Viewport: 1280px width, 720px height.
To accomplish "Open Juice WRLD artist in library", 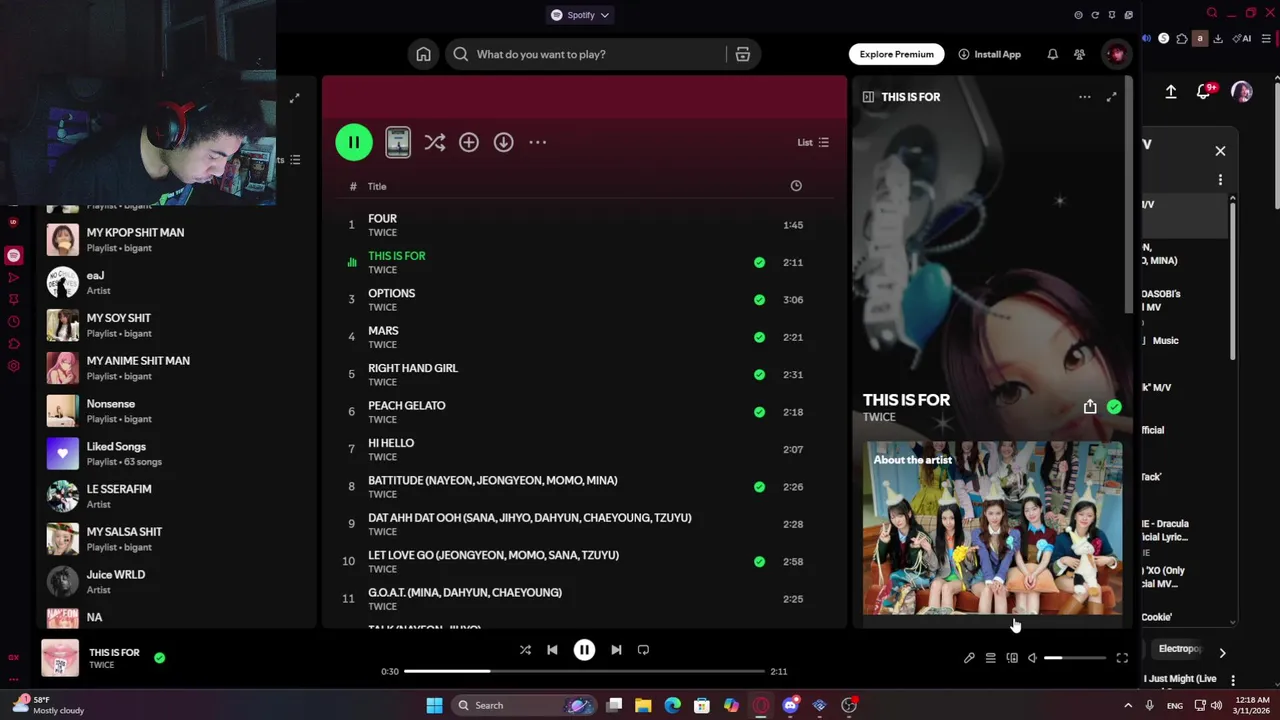I will [175, 581].
